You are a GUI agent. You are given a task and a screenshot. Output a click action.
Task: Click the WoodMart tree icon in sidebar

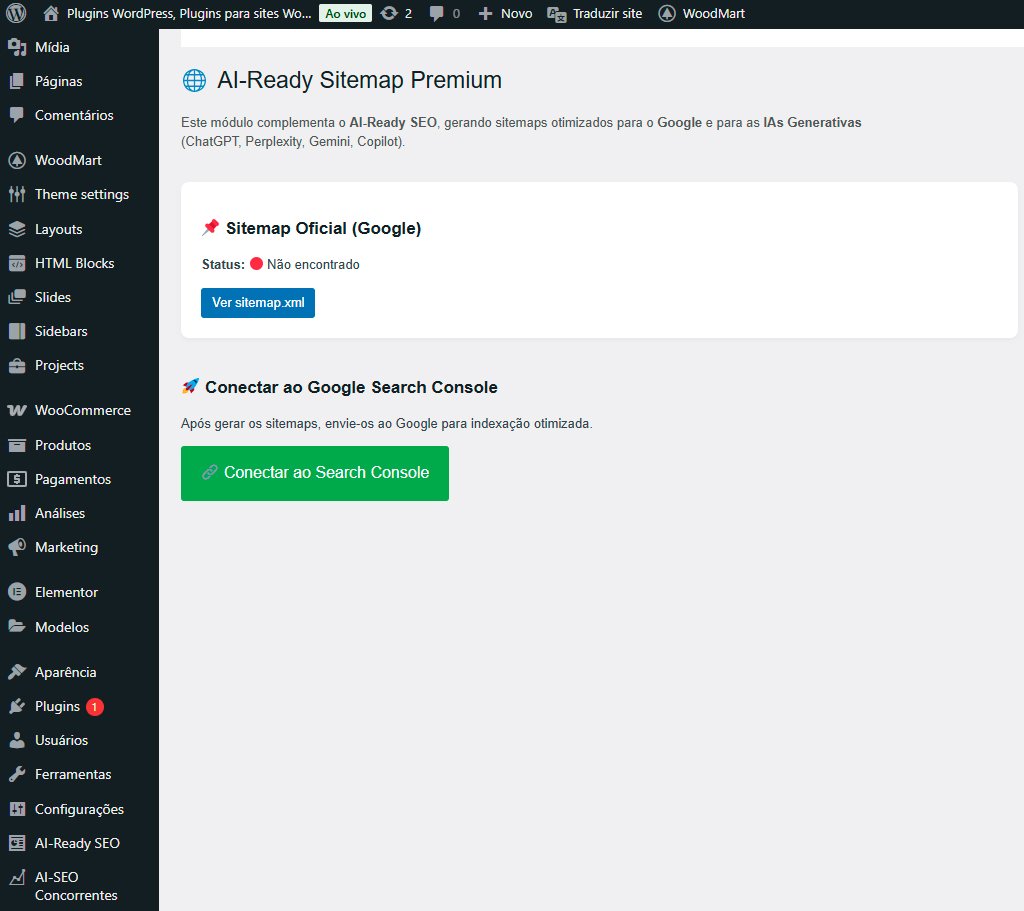17,160
